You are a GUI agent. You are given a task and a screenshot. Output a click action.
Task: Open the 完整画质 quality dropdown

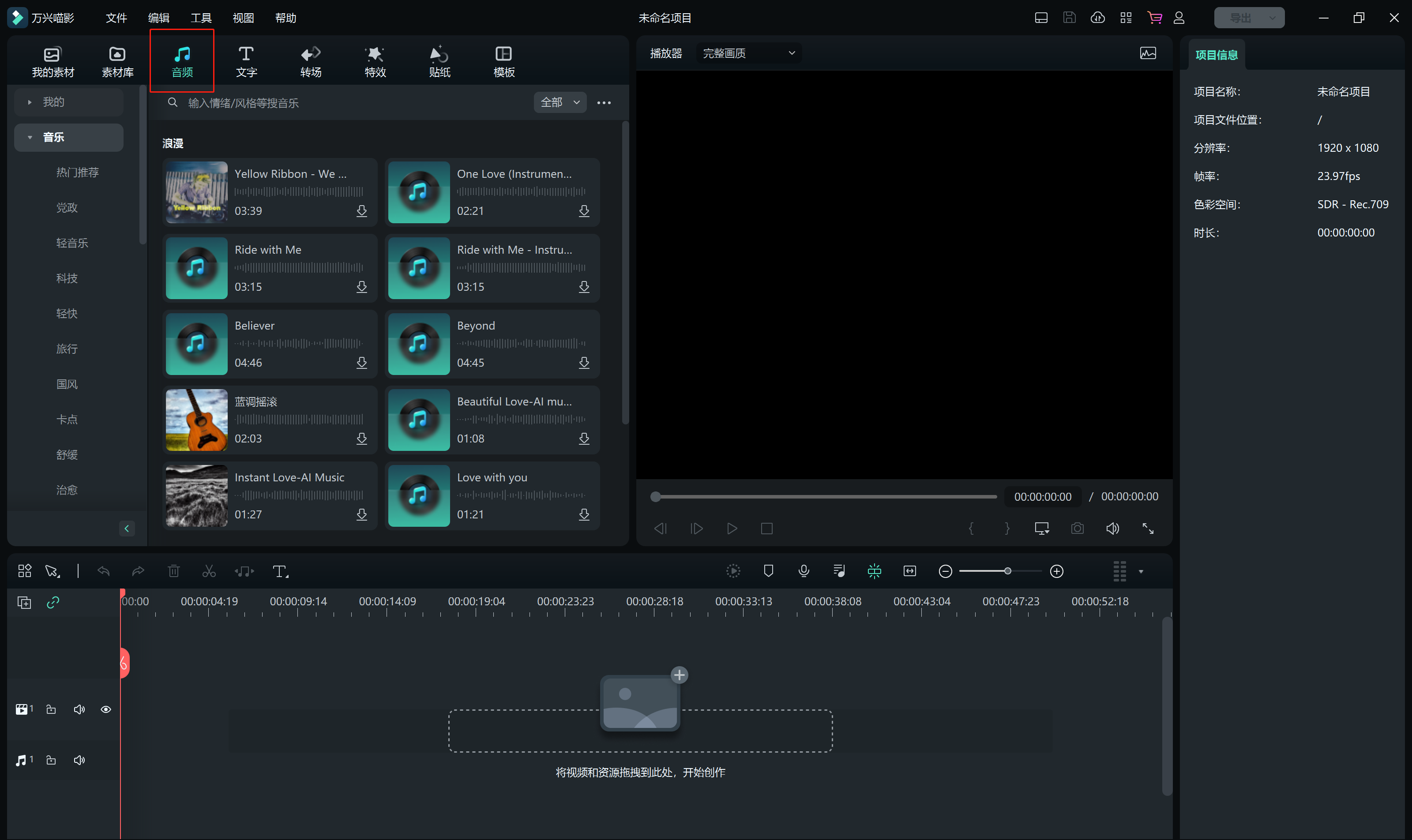tap(748, 53)
